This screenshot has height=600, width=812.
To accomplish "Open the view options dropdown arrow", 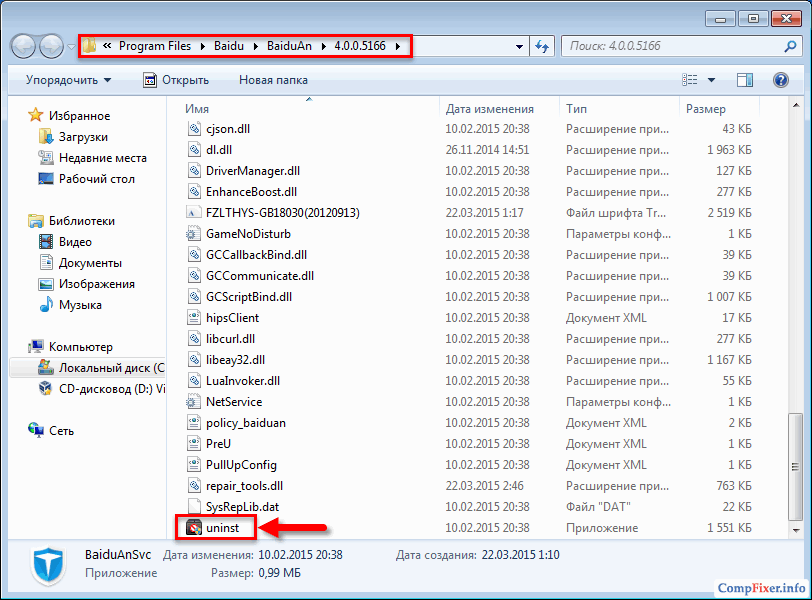I will coord(712,80).
